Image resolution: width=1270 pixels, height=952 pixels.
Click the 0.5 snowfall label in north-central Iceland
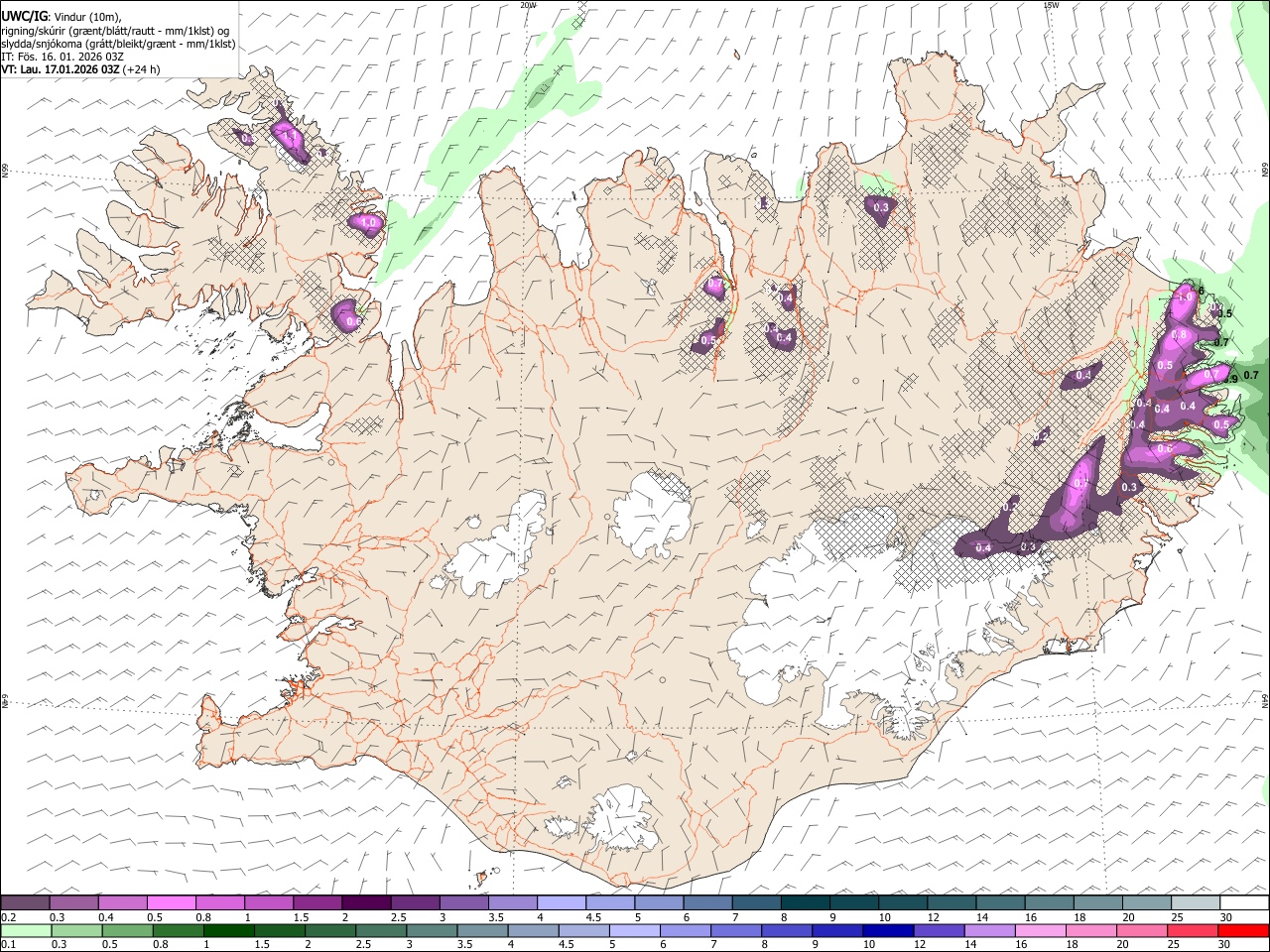point(708,341)
